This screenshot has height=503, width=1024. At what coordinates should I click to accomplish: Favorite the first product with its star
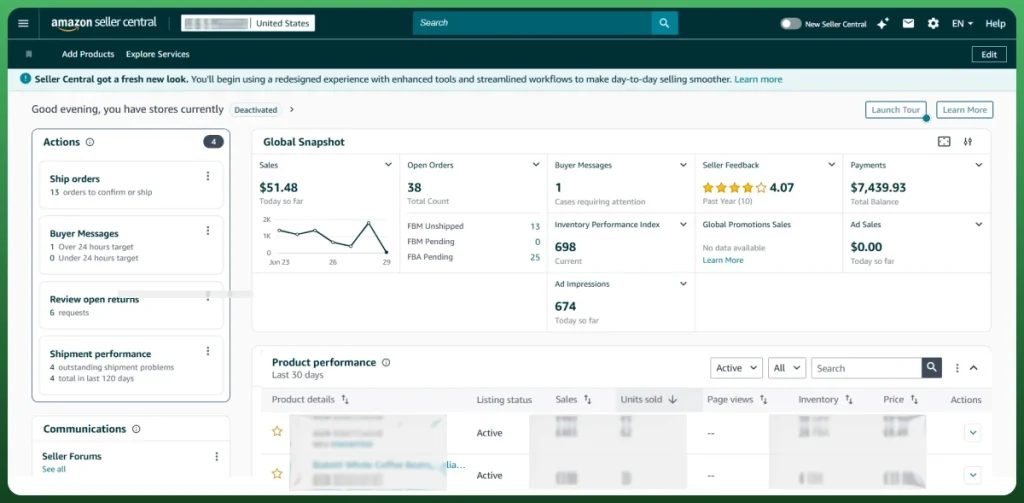pyautogui.click(x=277, y=431)
